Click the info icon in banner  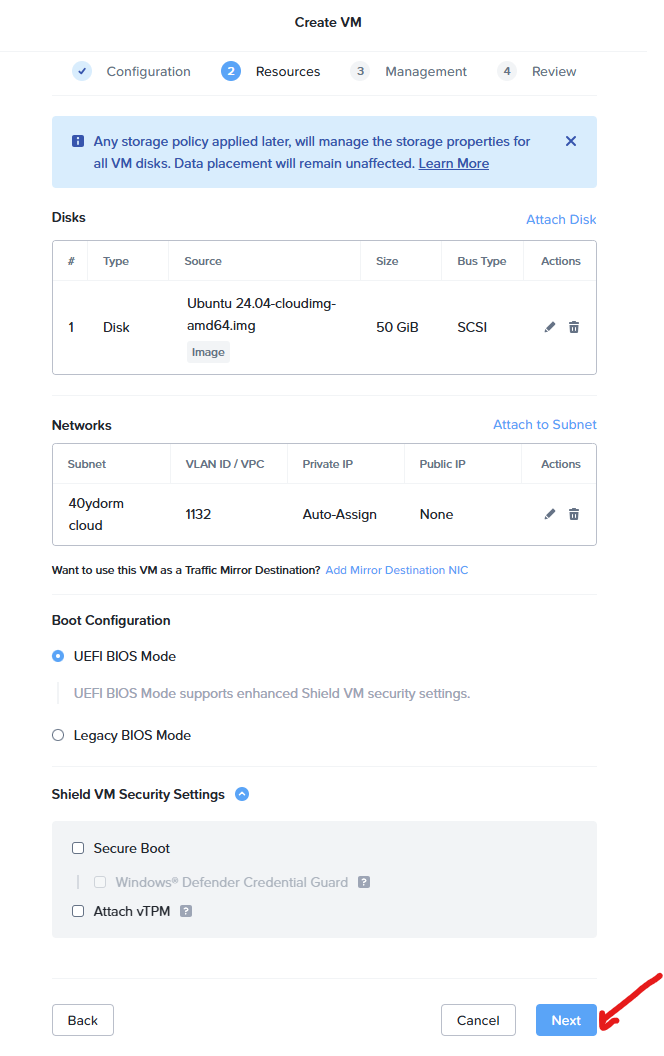(78, 142)
